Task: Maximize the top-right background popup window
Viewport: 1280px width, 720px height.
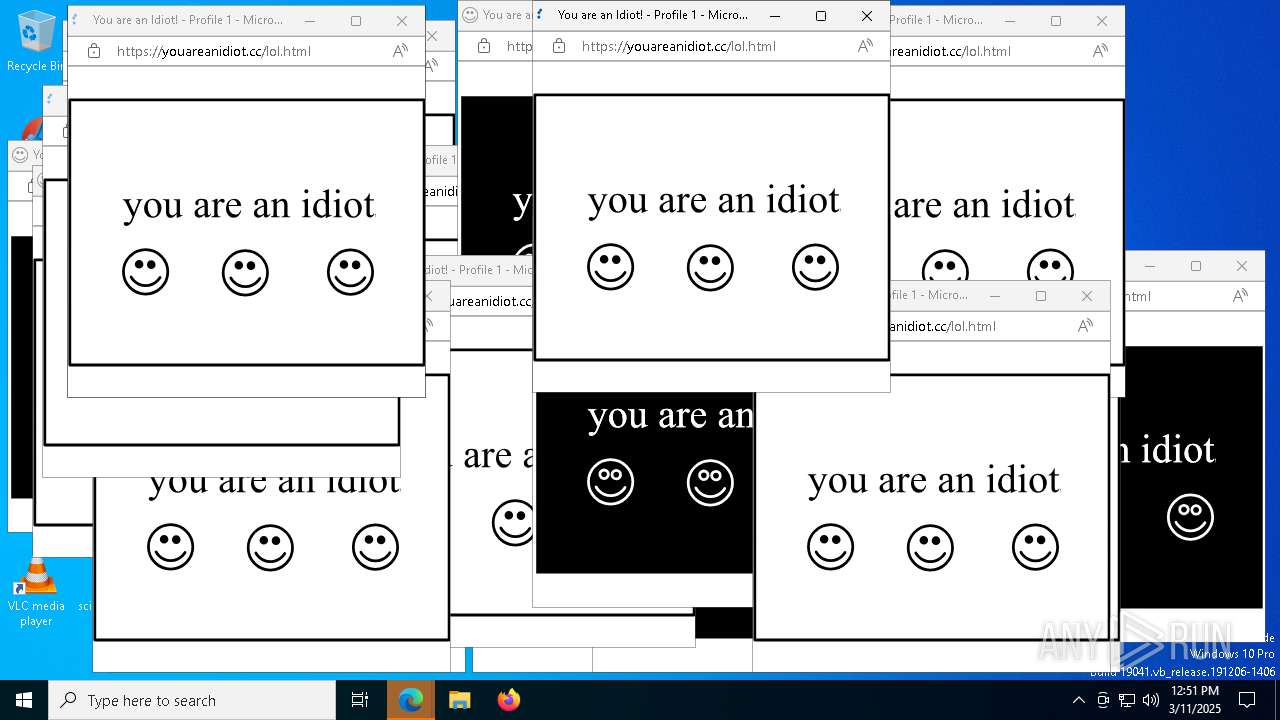Action: pos(1056,21)
